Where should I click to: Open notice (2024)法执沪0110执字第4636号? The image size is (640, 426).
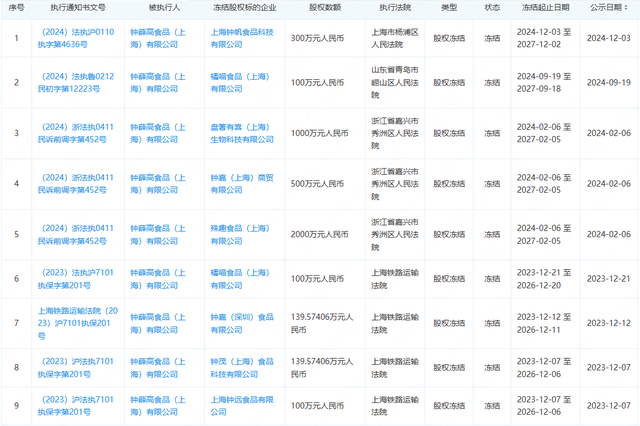pos(76,38)
